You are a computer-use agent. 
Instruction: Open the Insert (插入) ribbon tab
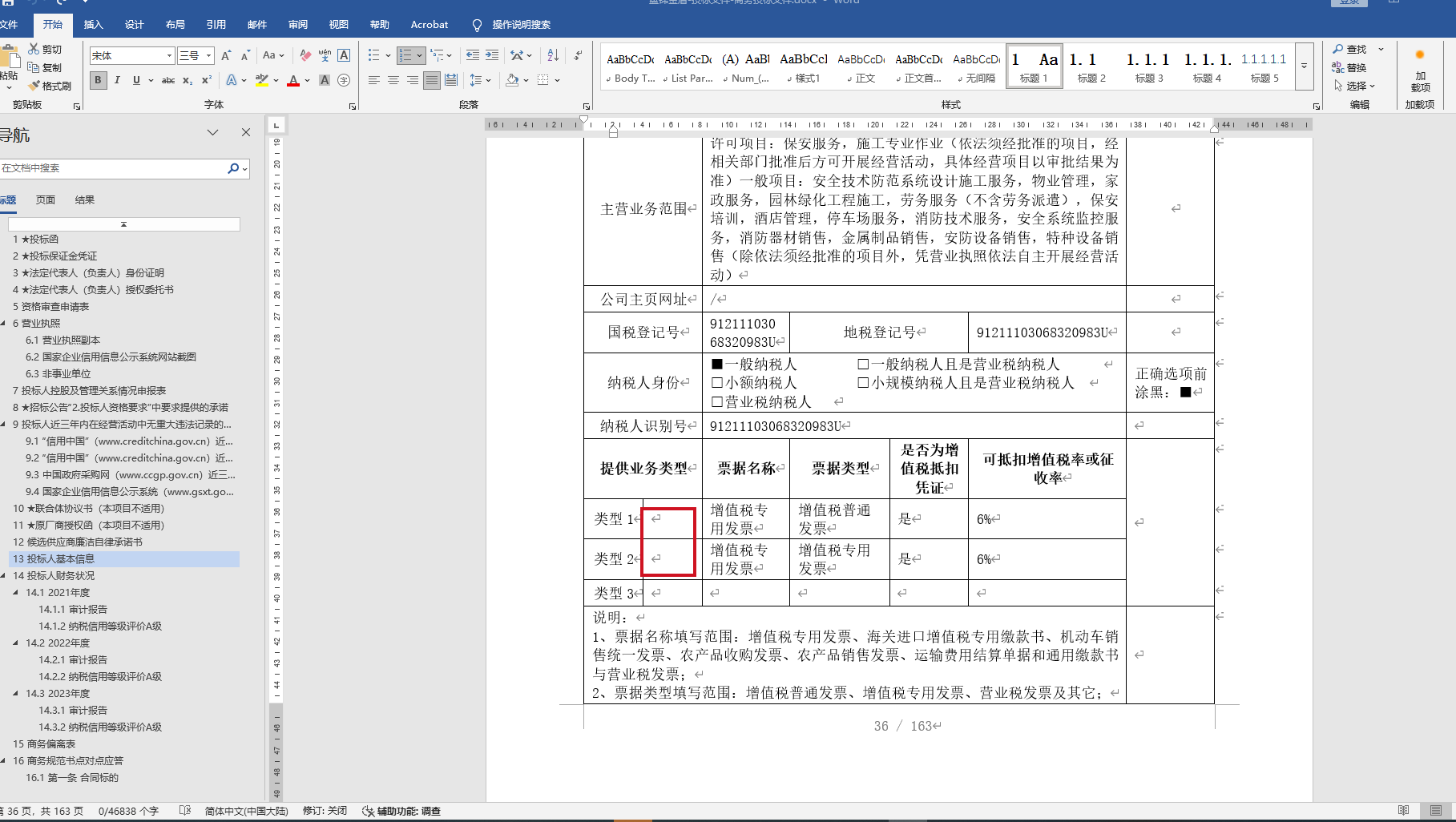click(x=94, y=25)
